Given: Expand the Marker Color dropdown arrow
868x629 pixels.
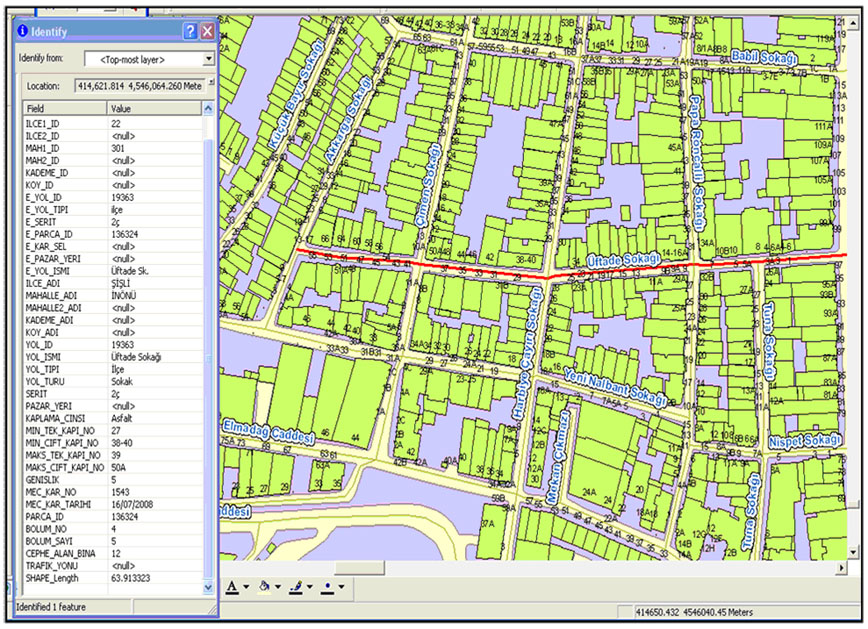Looking at the screenshot, I should [342, 588].
